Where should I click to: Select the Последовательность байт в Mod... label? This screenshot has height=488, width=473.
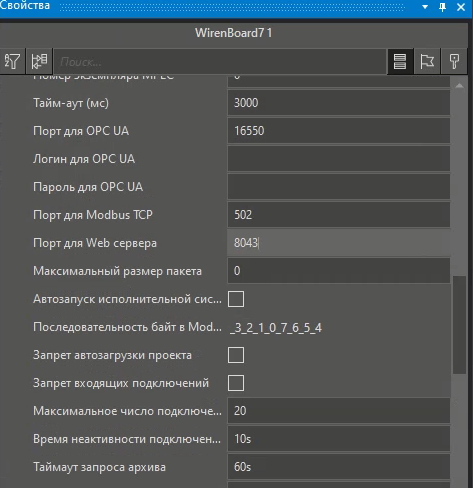point(127,327)
